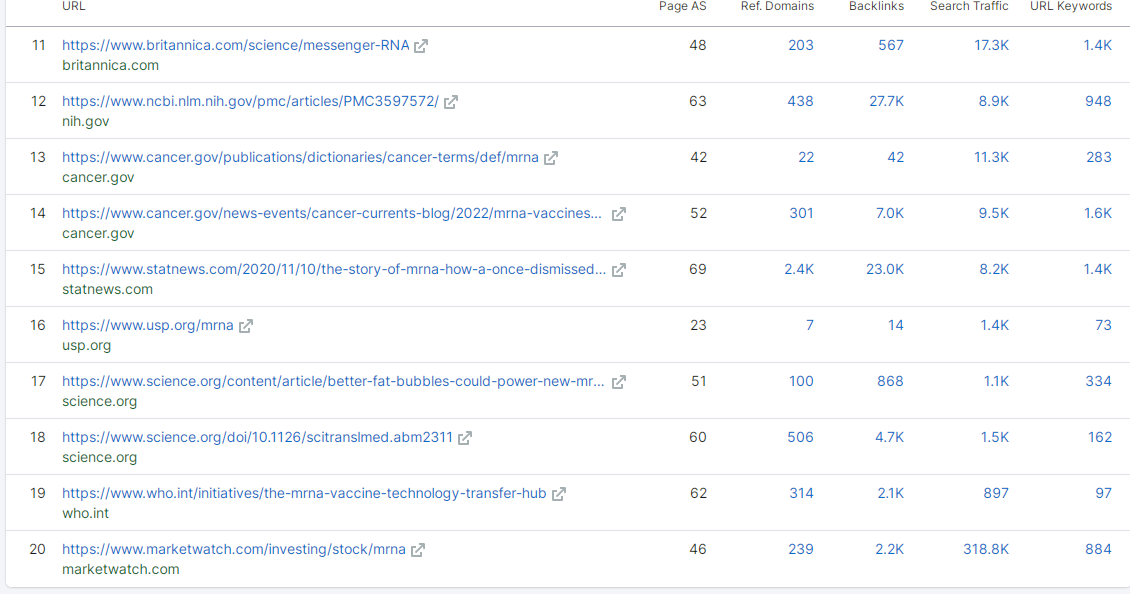
Task: Click the URL Keywords column header
Action: click(x=1071, y=6)
